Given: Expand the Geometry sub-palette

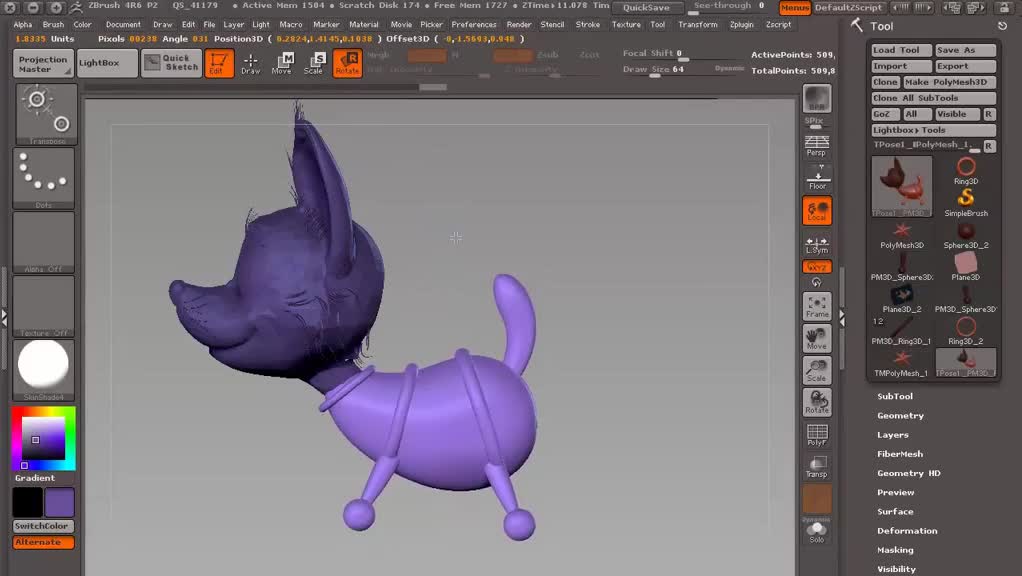Looking at the screenshot, I should click(900, 416).
